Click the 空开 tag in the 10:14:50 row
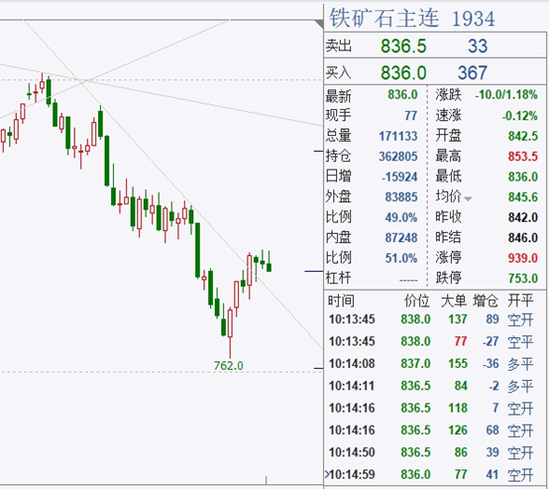The image size is (550, 490). tap(521, 452)
